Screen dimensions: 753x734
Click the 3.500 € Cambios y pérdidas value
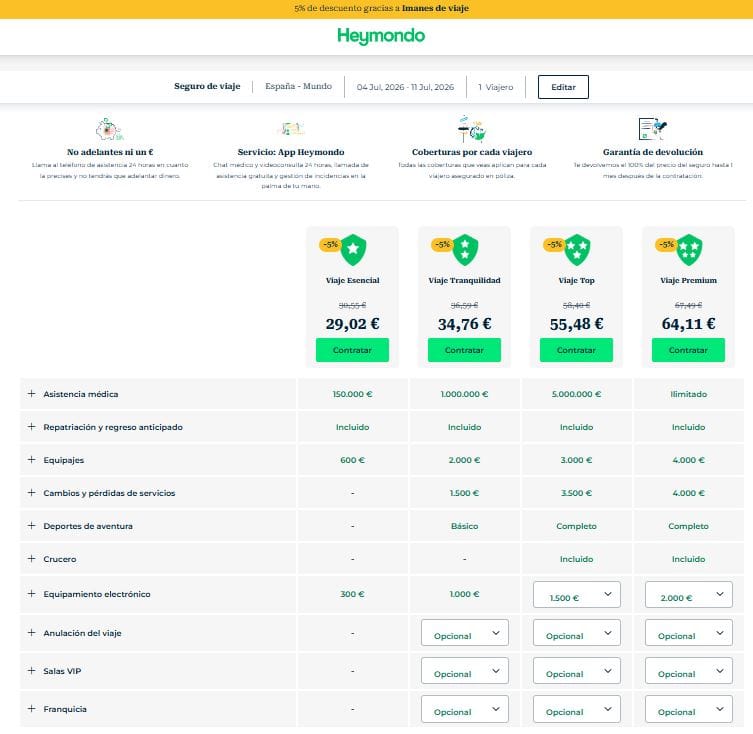(x=576, y=493)
